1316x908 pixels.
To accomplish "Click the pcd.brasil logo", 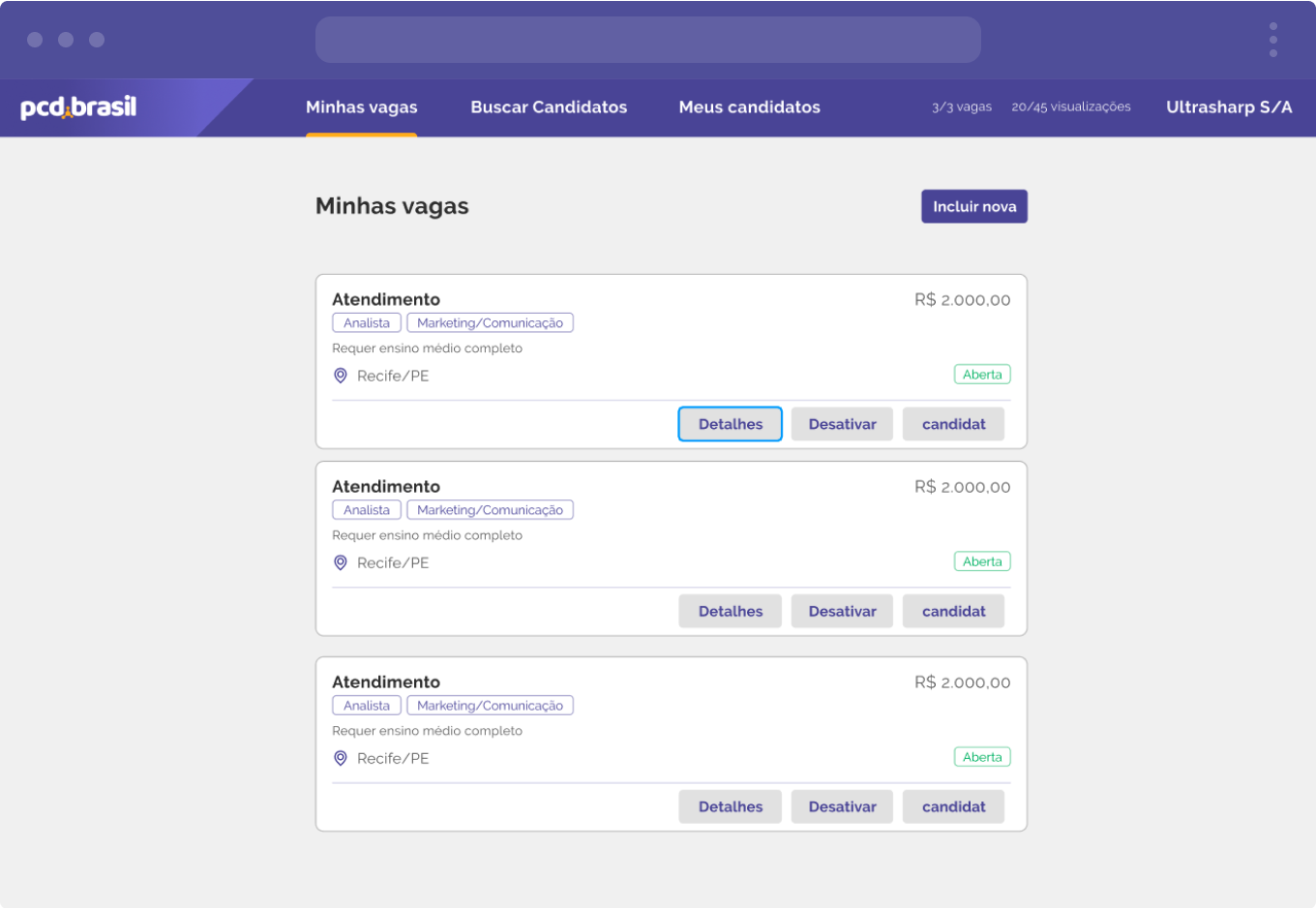I will point(78,107).
